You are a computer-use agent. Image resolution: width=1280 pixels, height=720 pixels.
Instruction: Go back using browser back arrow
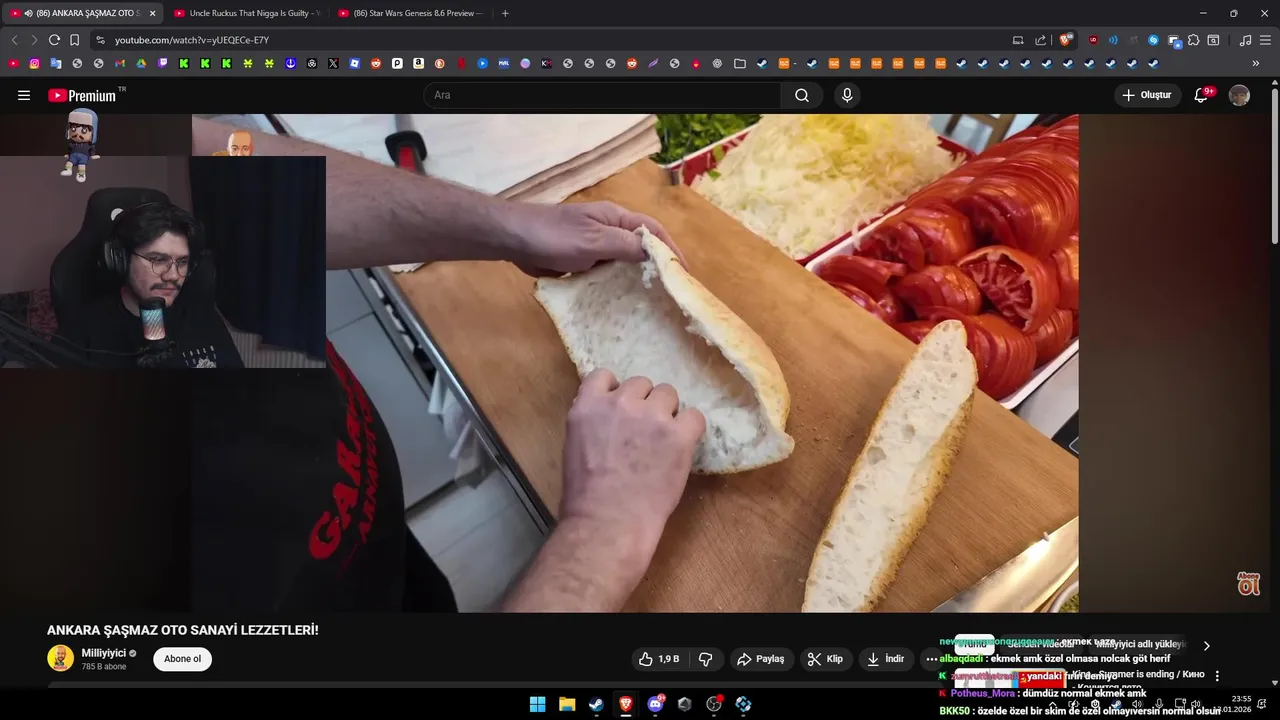[14, 40]
